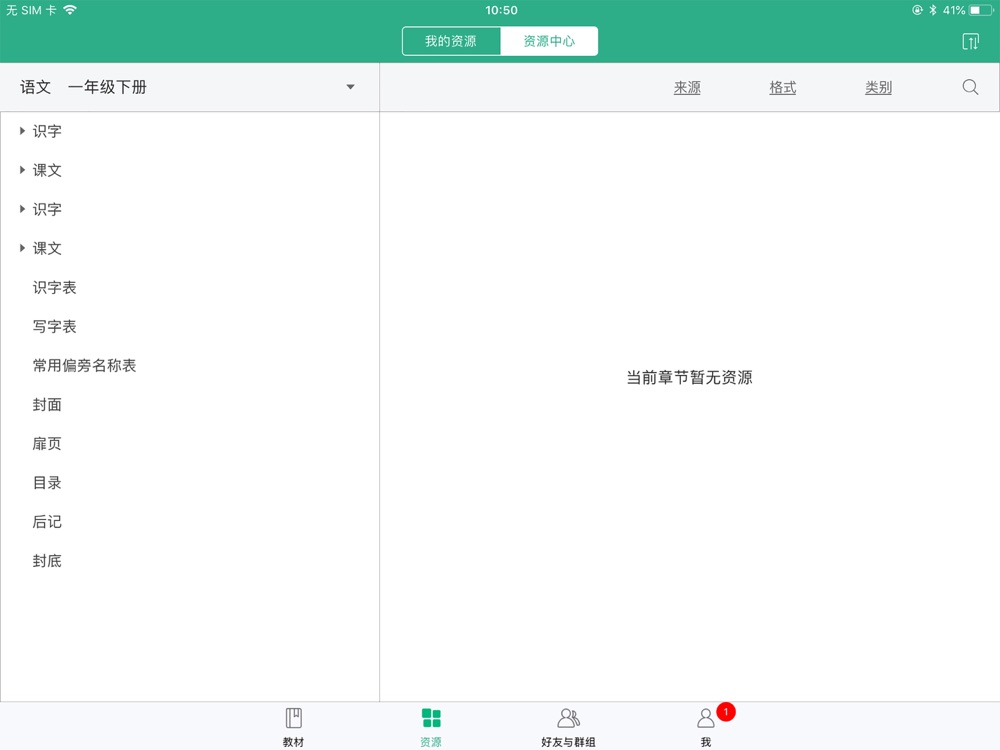
Task: Switch to 我的资源 segment
Action: point(451,41)
